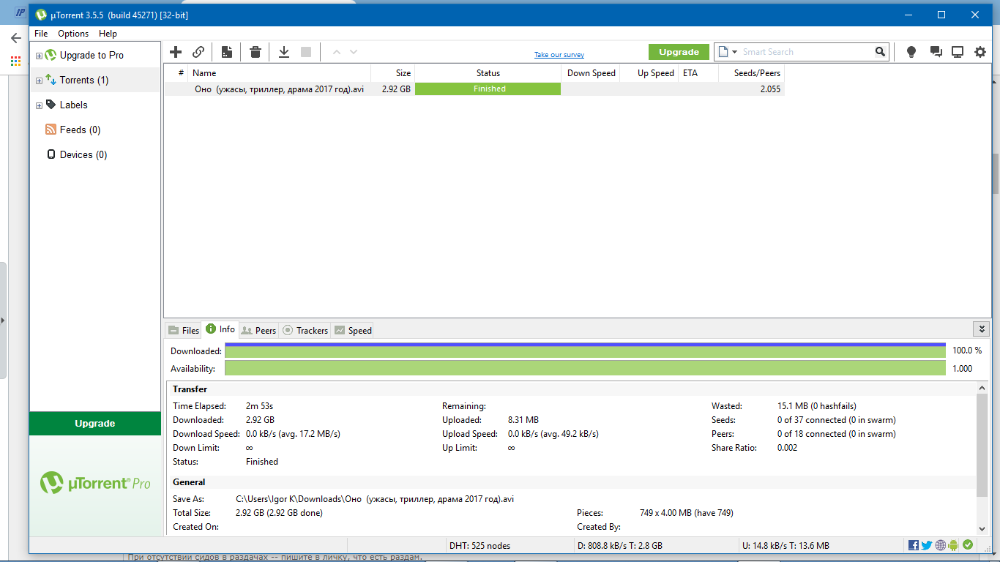Open the 'Take our survey' link

(x=559, y=55)
